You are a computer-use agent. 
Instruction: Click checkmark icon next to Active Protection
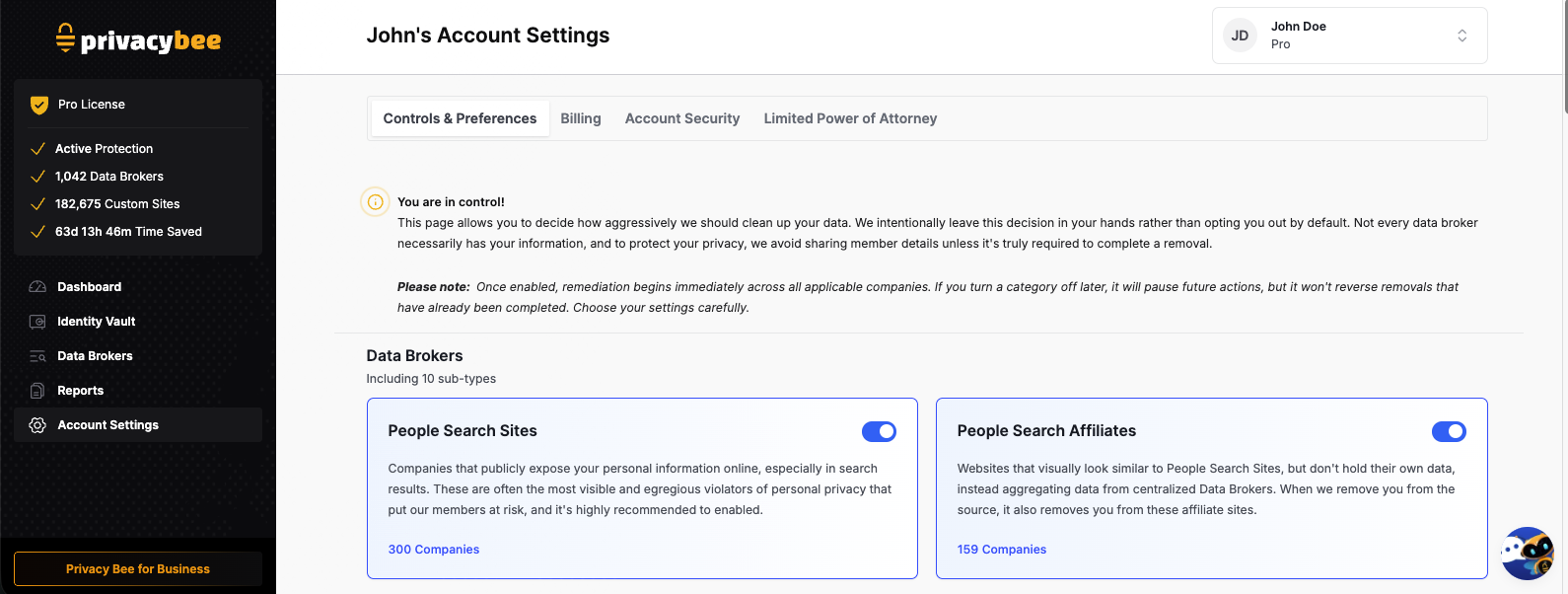tap(38, 149)
